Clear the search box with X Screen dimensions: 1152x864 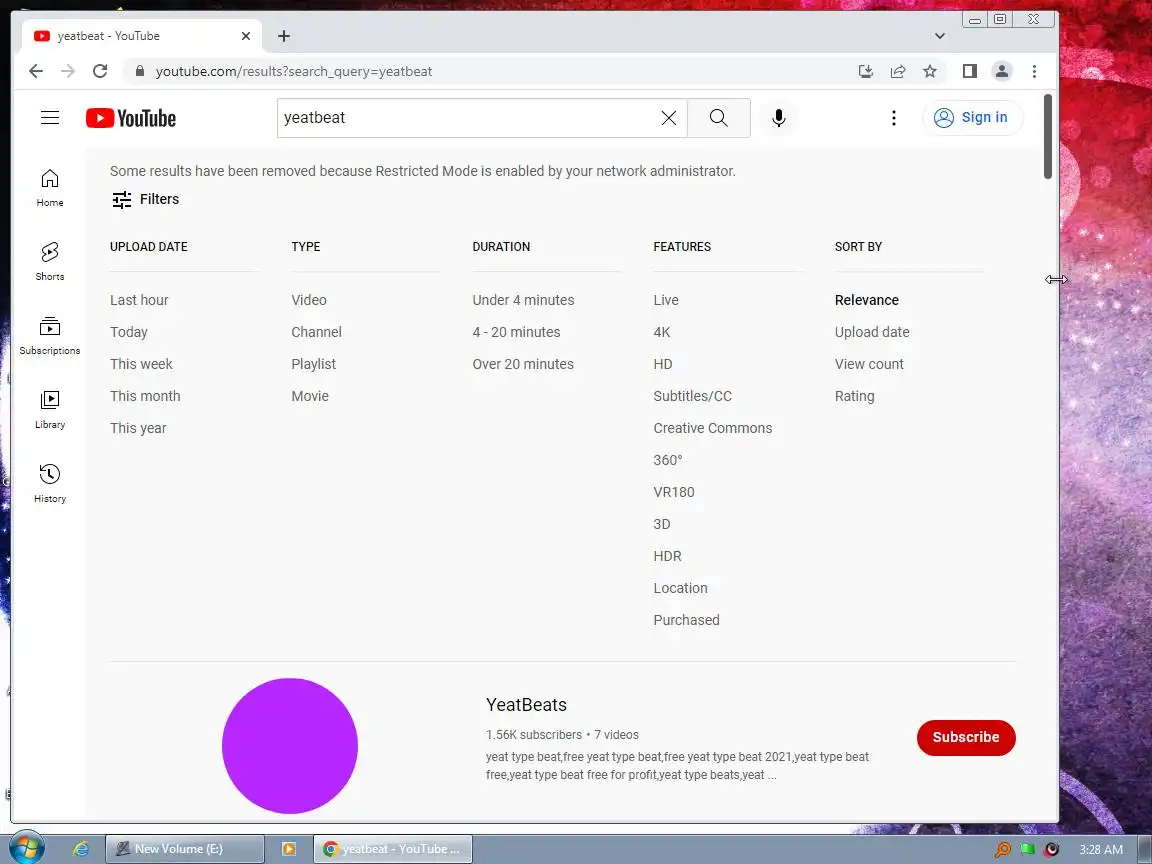coord(669,118)
